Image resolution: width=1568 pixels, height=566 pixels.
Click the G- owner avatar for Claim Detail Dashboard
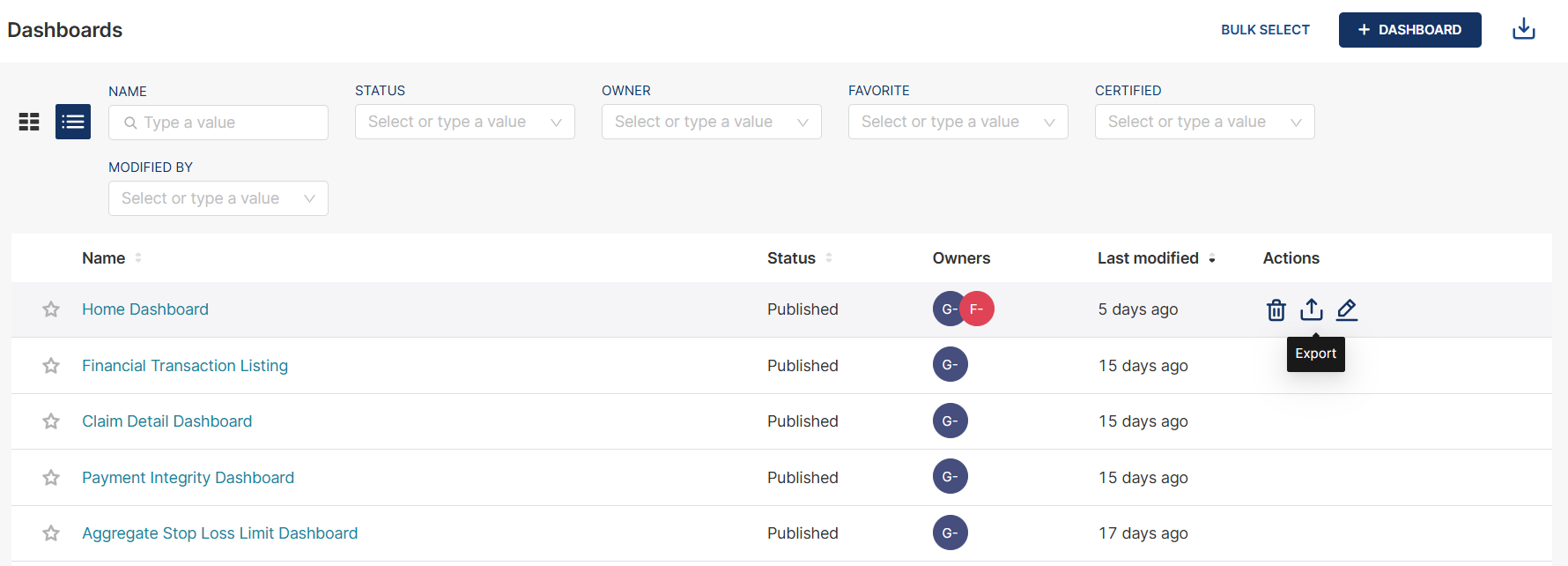tap(950, 421)
